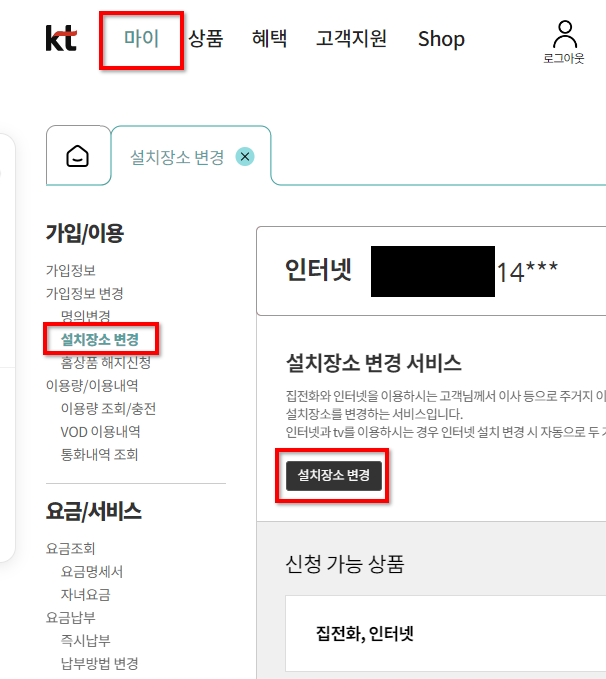Image resolution: width=606 pixels, height=679 pixels.
Task: Open 이용량/이용내역 sidebar link
Action: (x=92, y=385)
